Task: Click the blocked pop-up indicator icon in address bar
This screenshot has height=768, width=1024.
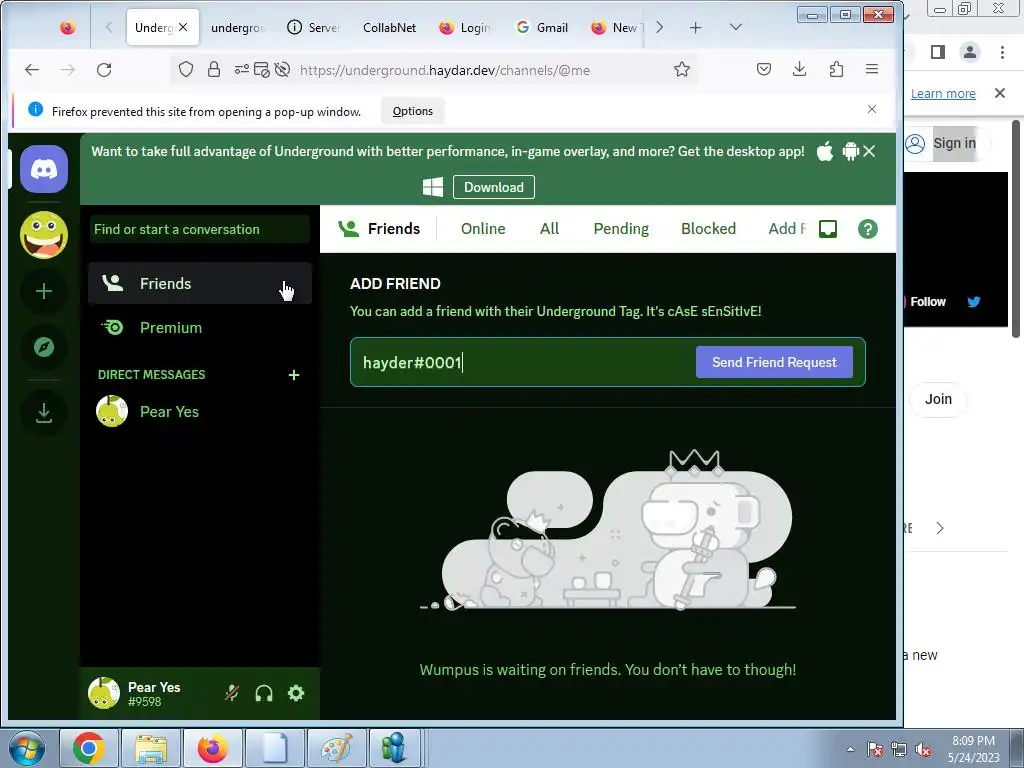Action: point(261,69)
